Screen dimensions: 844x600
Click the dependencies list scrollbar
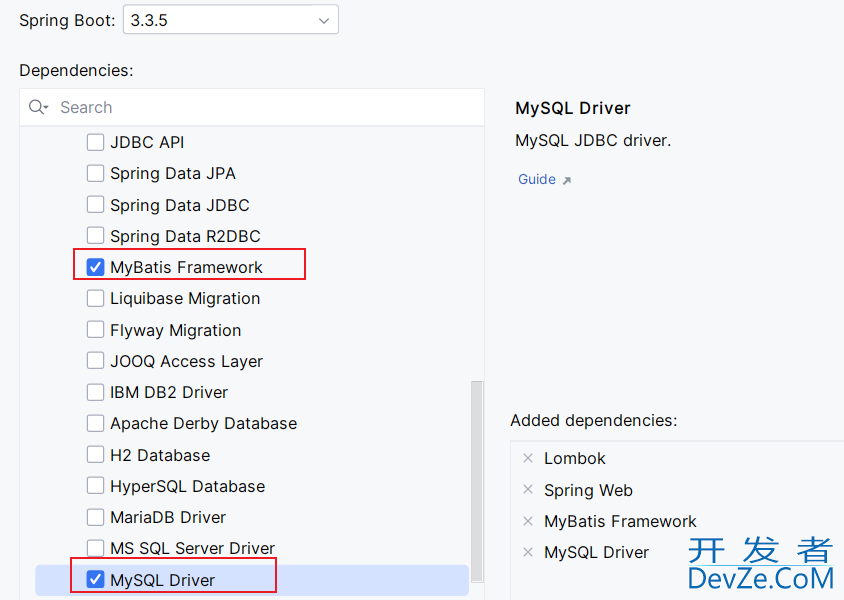coord(477,482)
